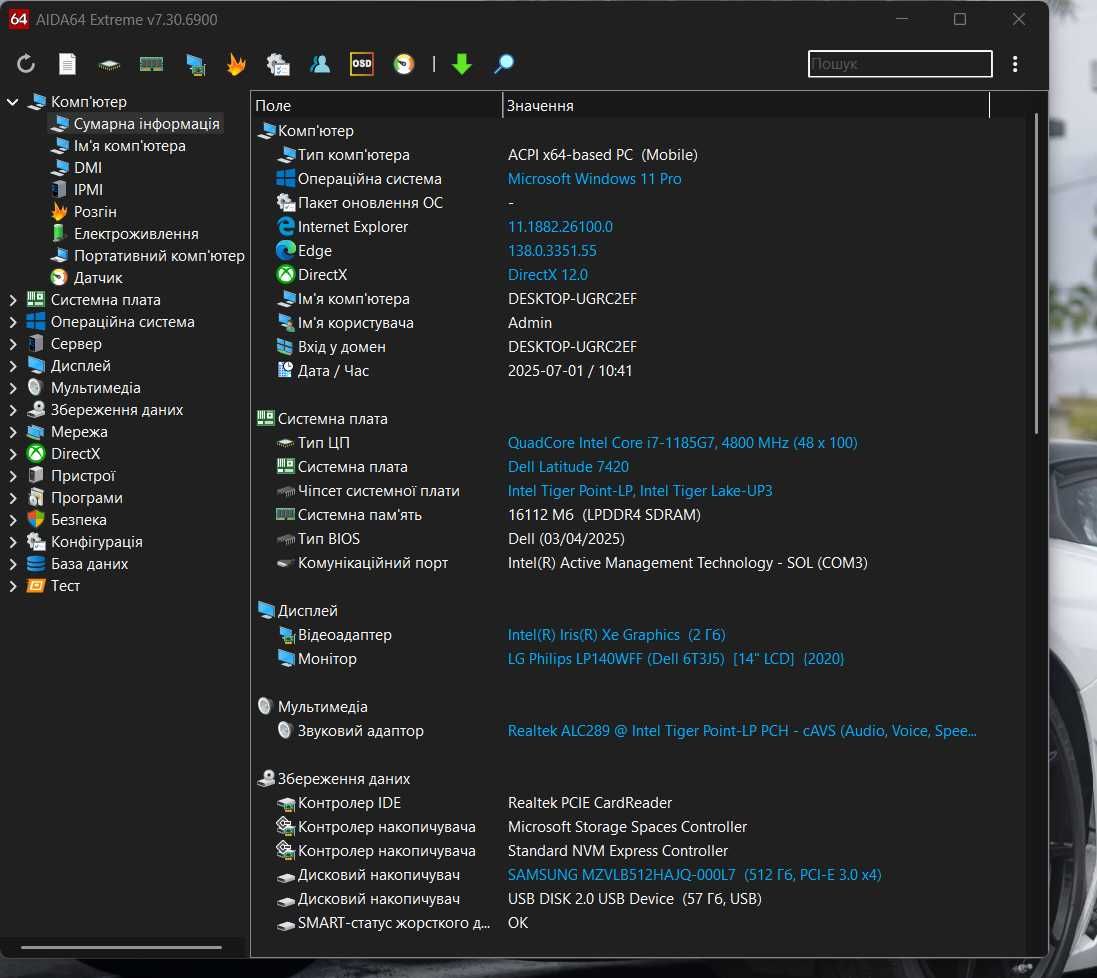Click the audit manager toolbar icon
The height and width of the screenshot is (978, 1097).
pyautogui.click(x=278, y=64)
